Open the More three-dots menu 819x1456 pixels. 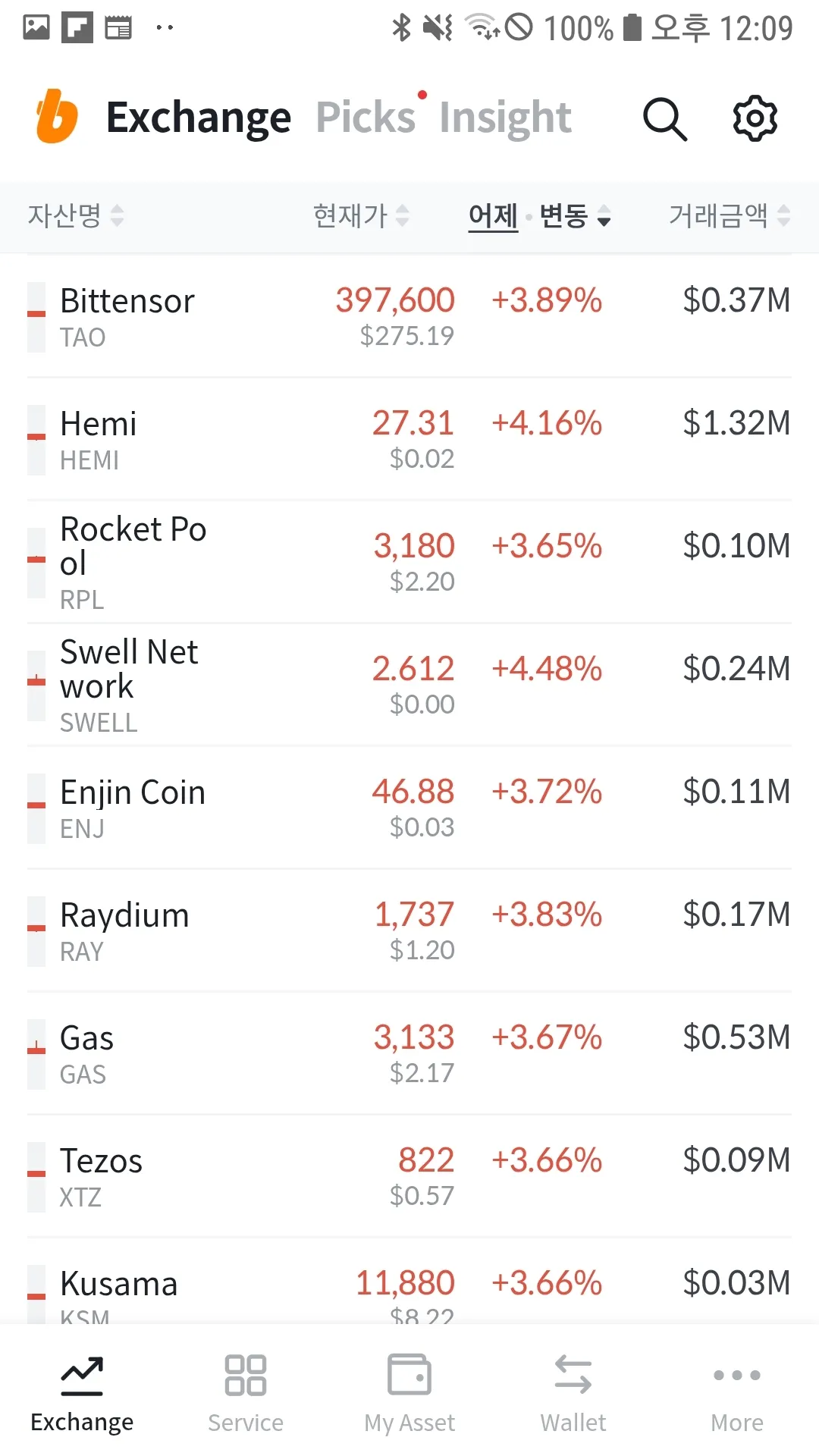pos(737,1375)
